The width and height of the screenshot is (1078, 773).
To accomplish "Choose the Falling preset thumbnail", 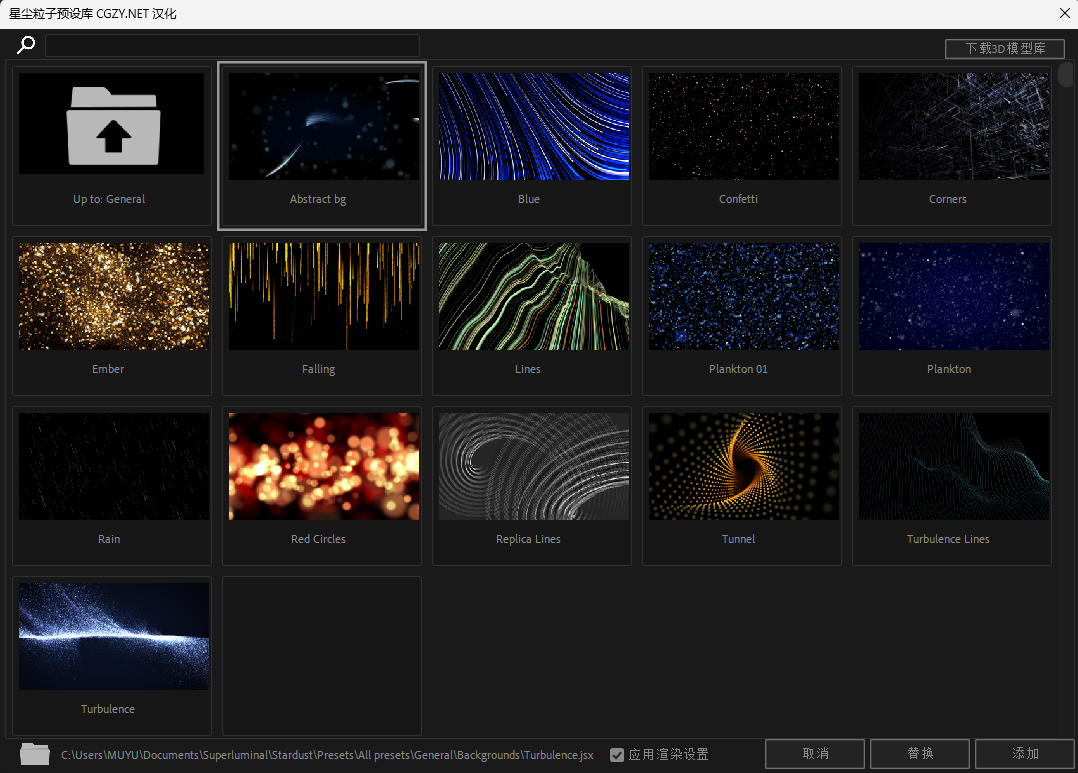I will tap(323, 297).
